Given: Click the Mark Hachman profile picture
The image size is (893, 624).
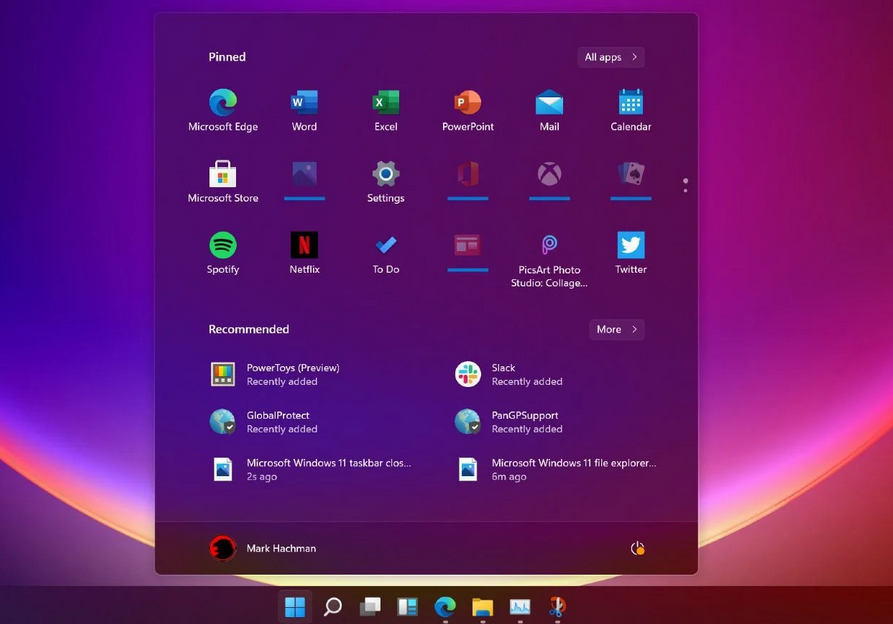Looking at the screenshot, I should 223,548.
